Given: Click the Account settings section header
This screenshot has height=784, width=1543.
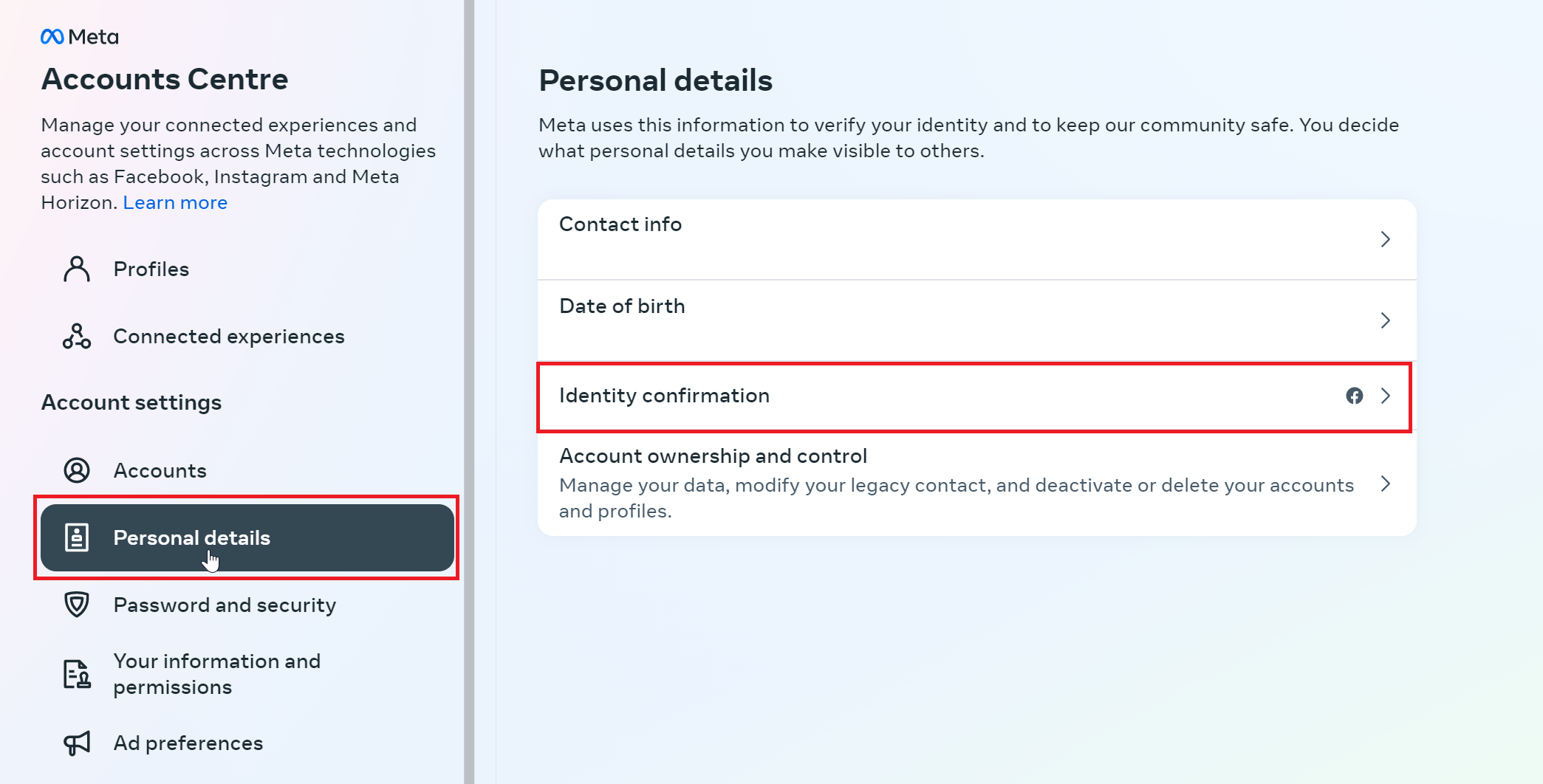Looking at the screenshot, I should click(x=131, y=402).
